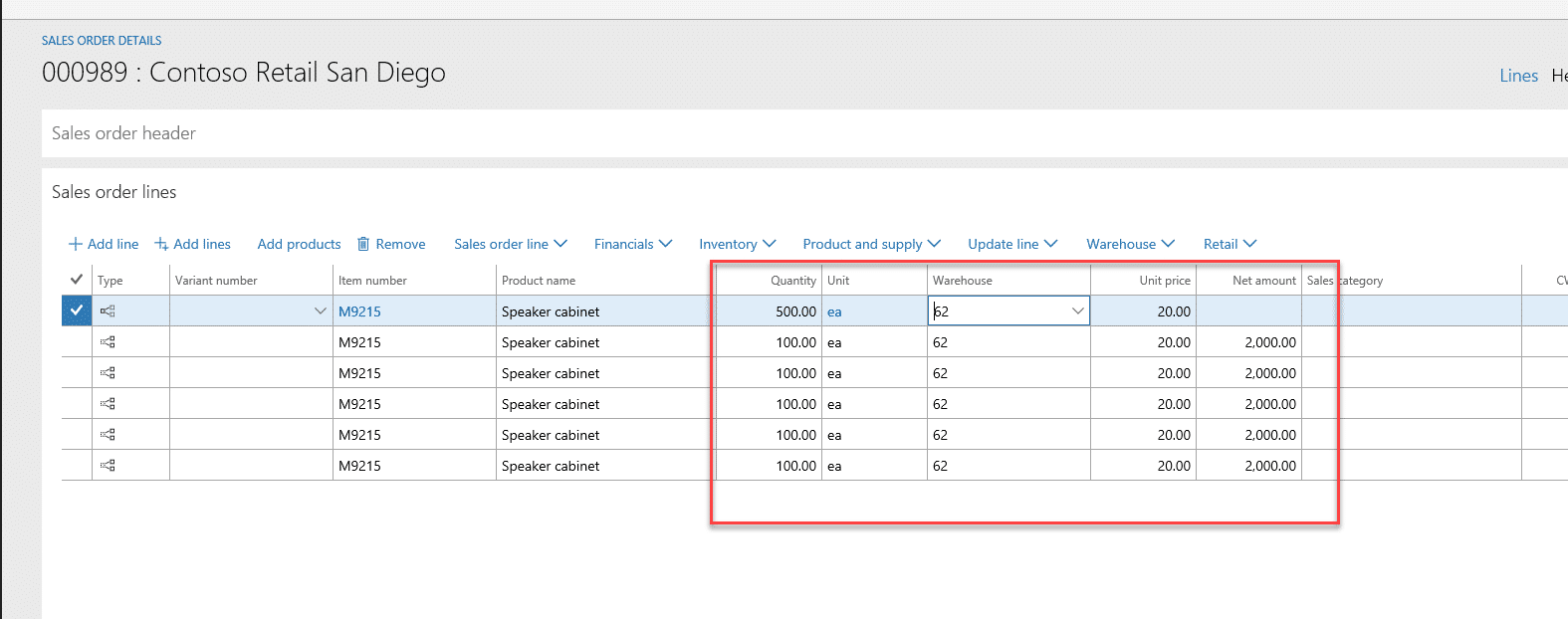Click the Unit column header
The height and width of the screenshot is (619, 1568).
[838, 281]
